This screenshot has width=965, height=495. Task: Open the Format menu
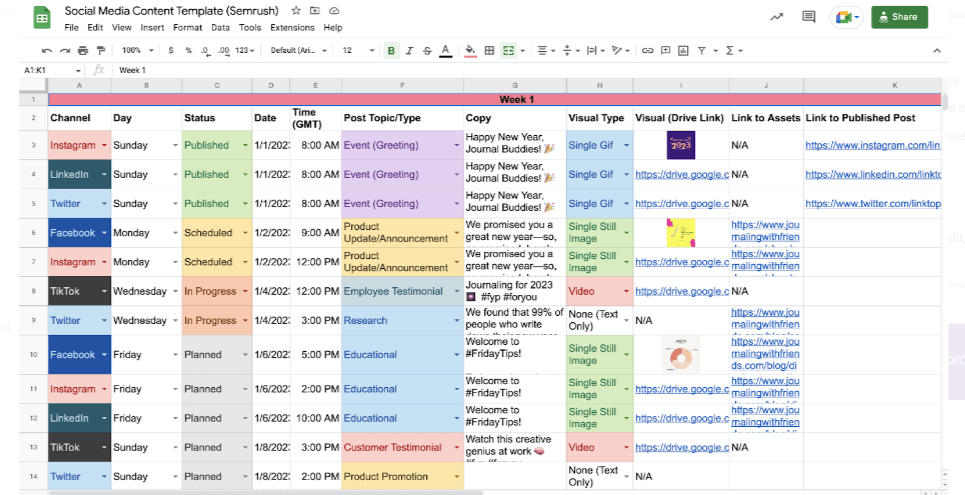coord(188,28)
